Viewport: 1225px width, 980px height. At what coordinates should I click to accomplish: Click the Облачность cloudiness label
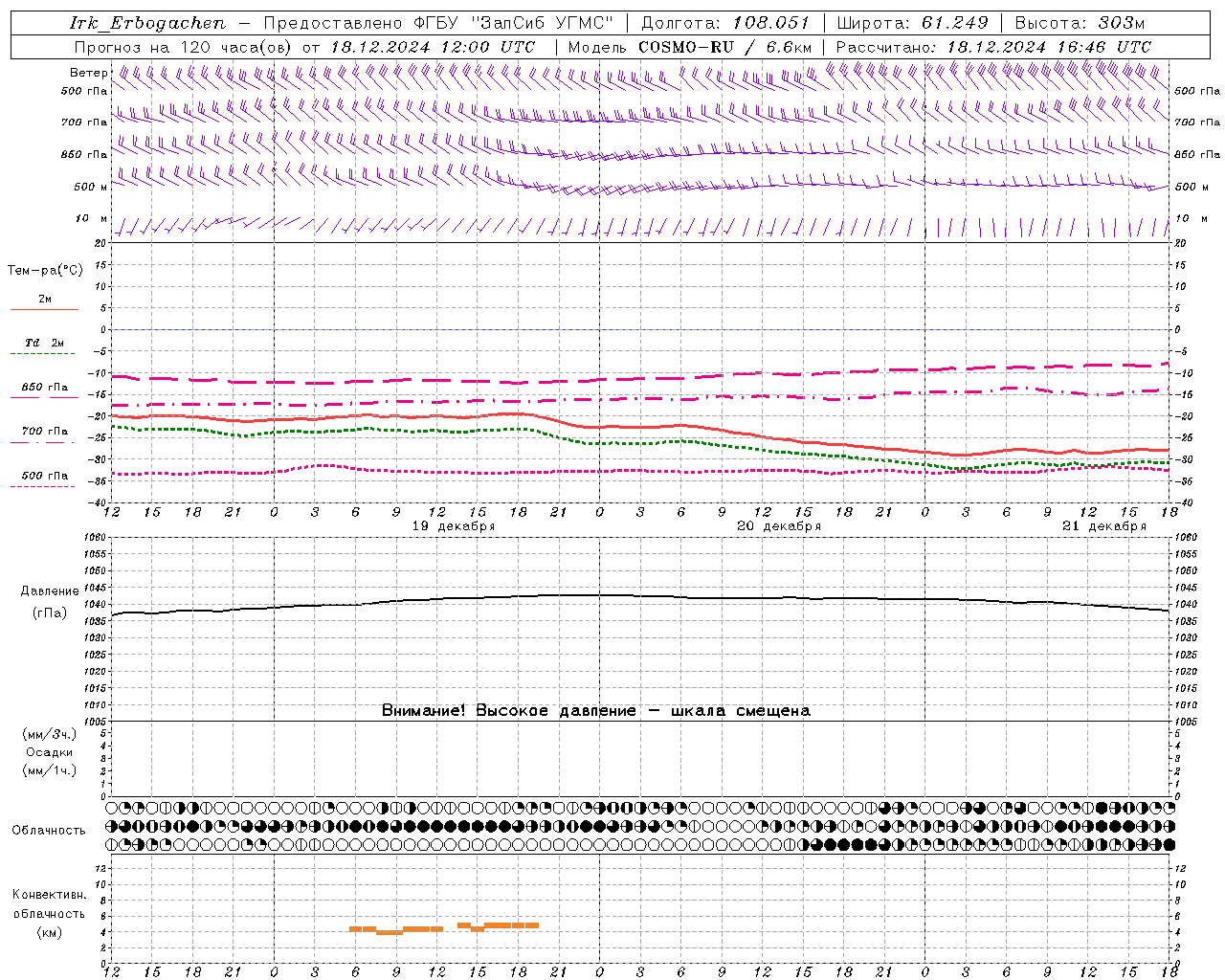pyautogui.click(x=49, y=831)
